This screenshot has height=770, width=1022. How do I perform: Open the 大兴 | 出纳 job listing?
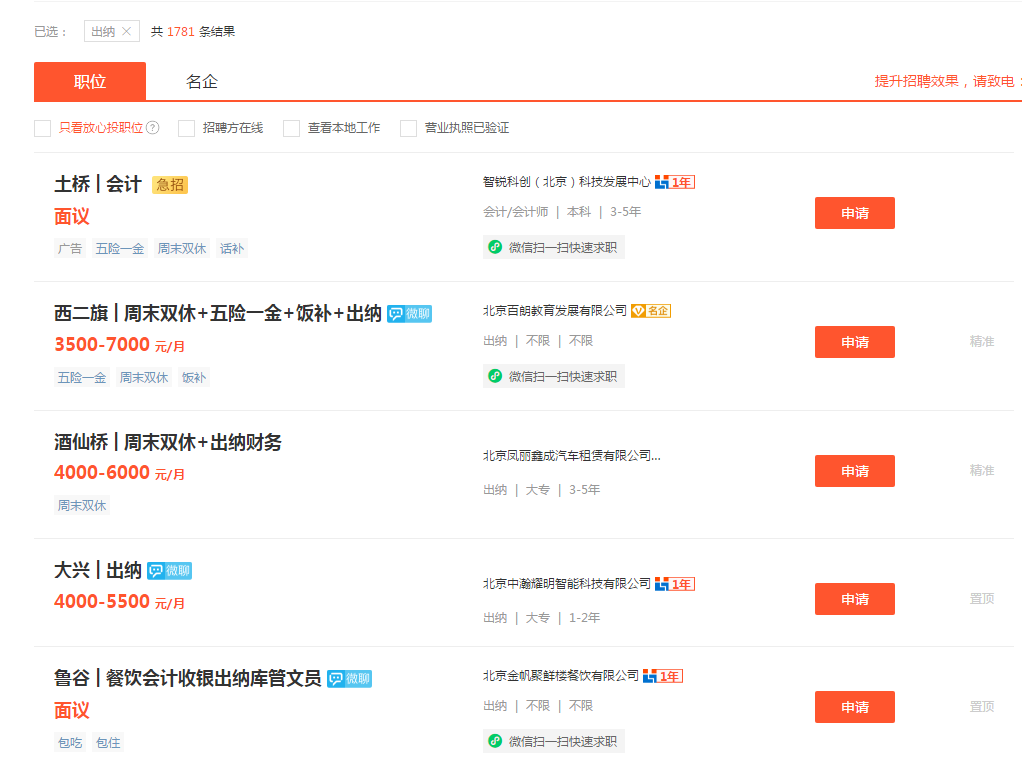coord(98,570)
